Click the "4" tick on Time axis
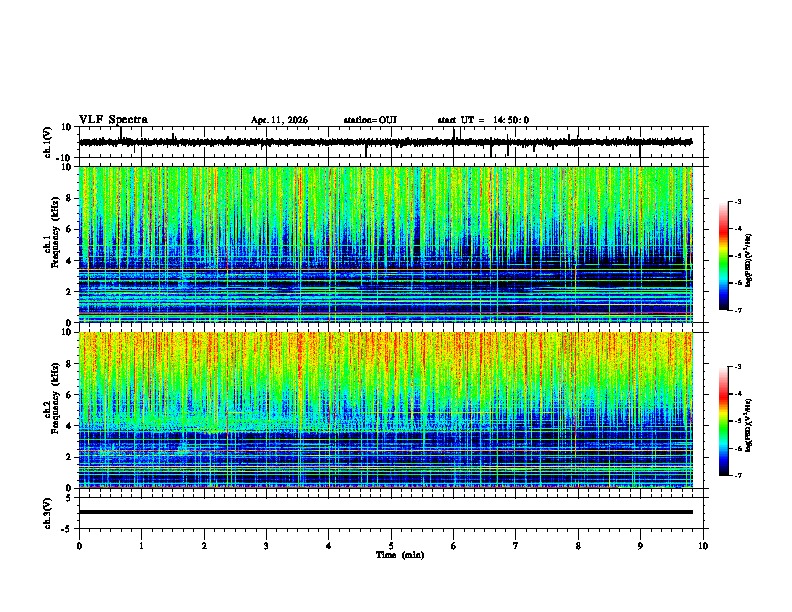The image size is (792, 612). (329, 546)
